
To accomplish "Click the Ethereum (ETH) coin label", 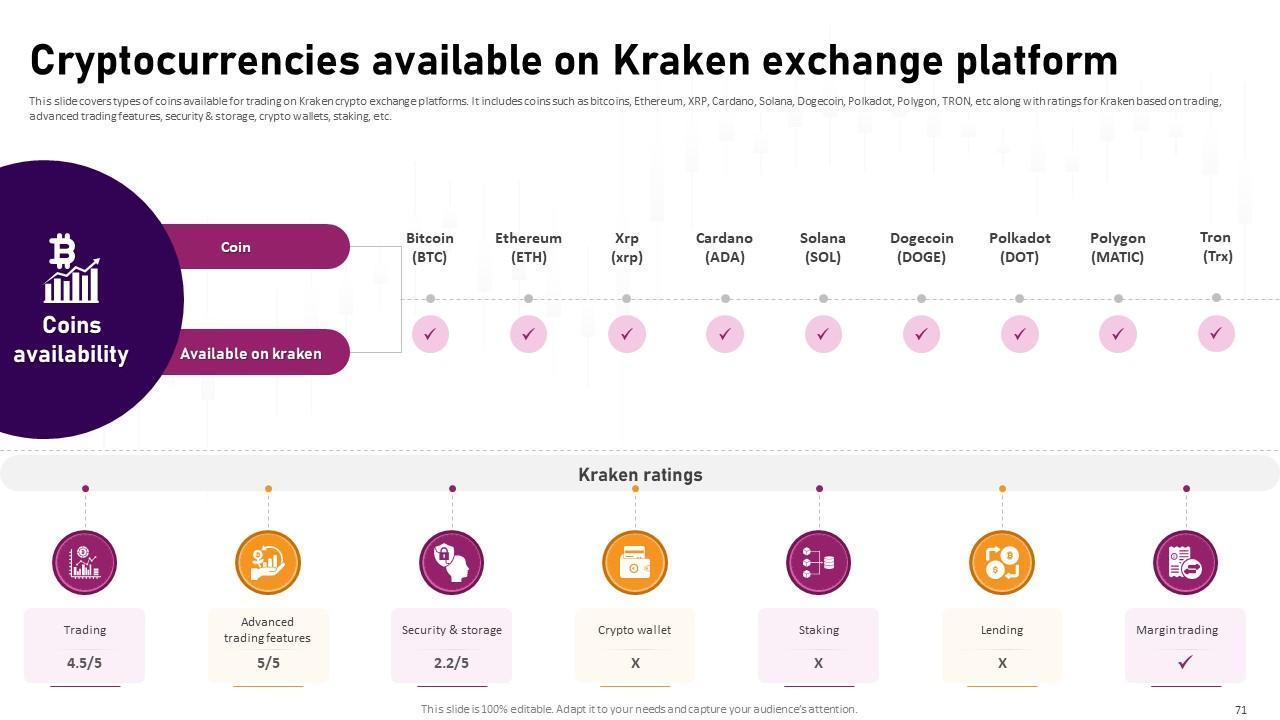I will 528,247.
